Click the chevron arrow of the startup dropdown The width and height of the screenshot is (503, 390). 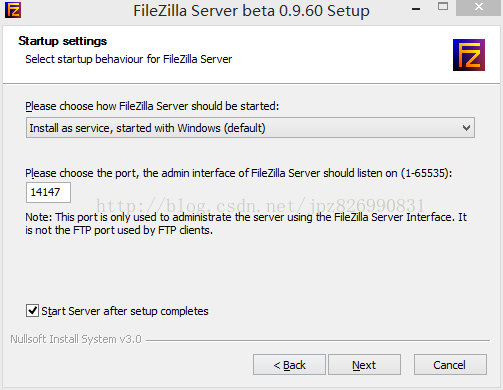(466, 128)
